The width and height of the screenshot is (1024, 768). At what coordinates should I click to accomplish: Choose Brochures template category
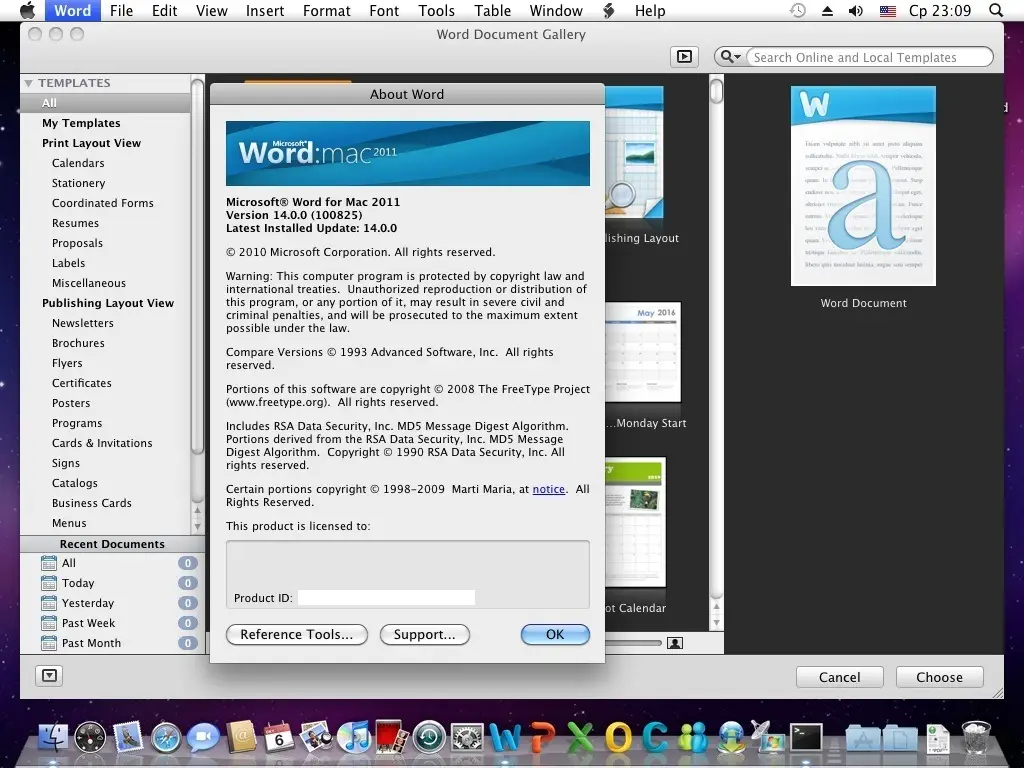(x=78, y=343)
